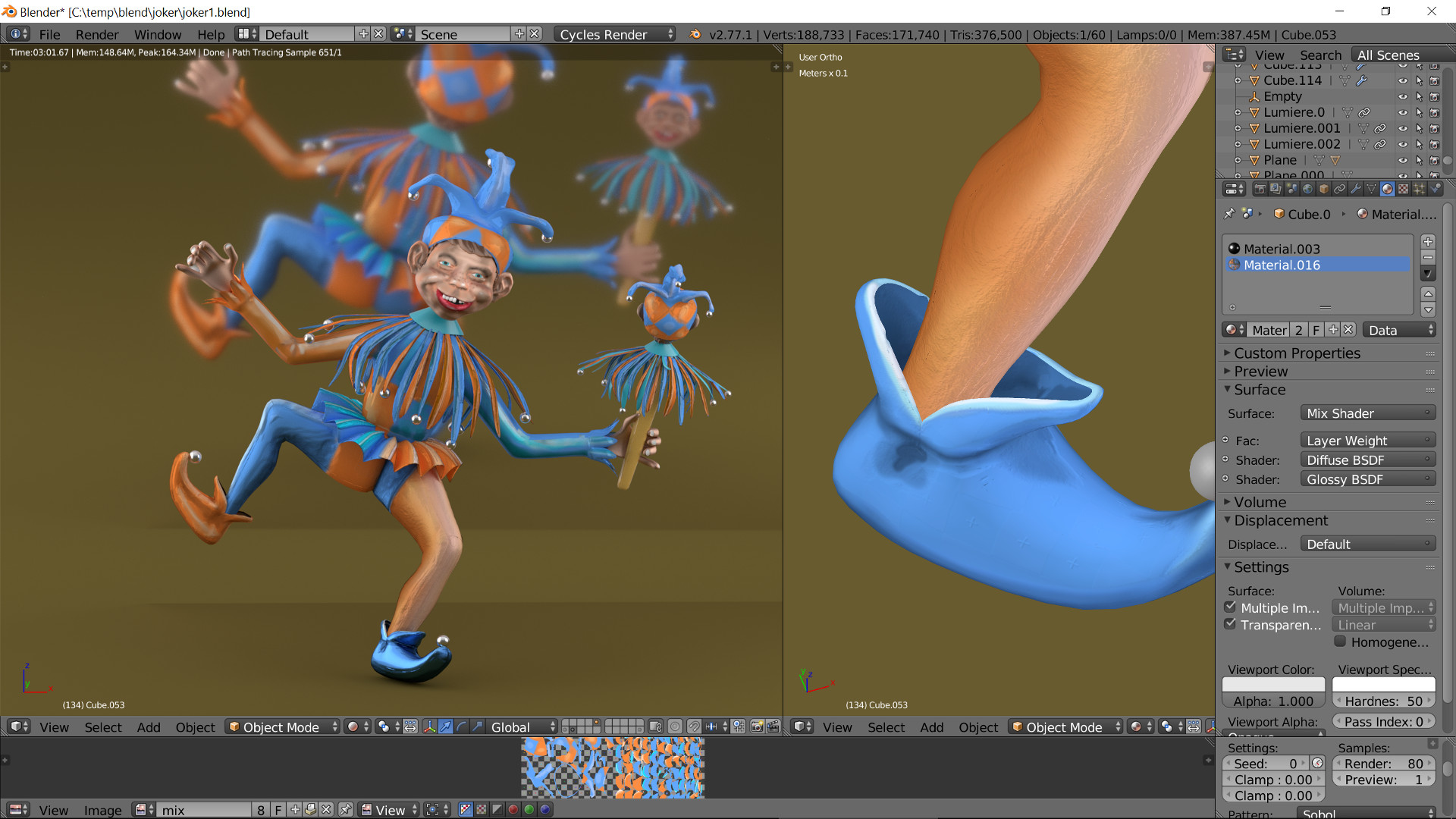Open the Render menu
The height and width of the screenshot is (819, 1456).
coord(97,34)
